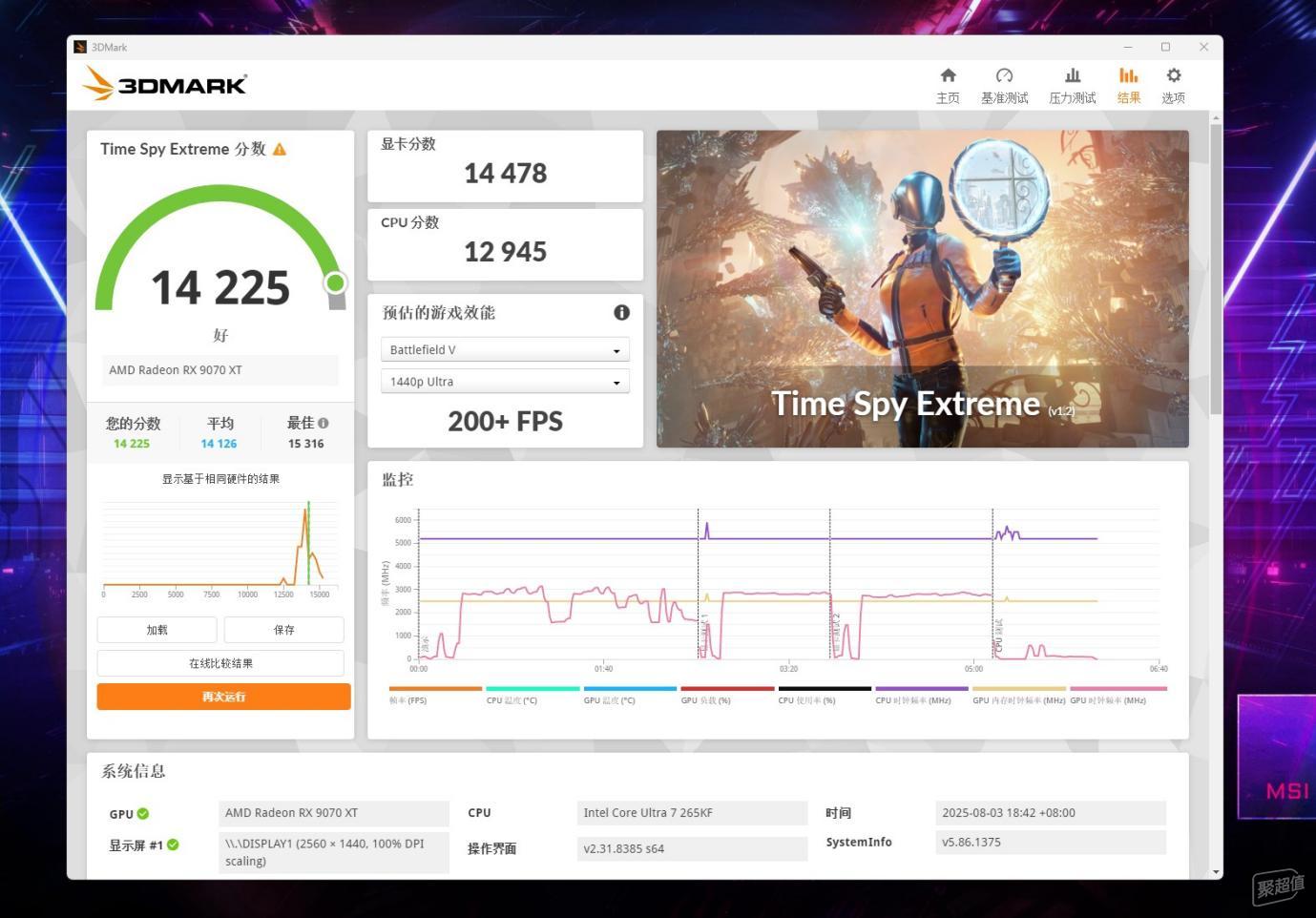The height and width of the screenshot is (918, 1316).
Task: Click the 系统信息 section heading
Action: 134,771
